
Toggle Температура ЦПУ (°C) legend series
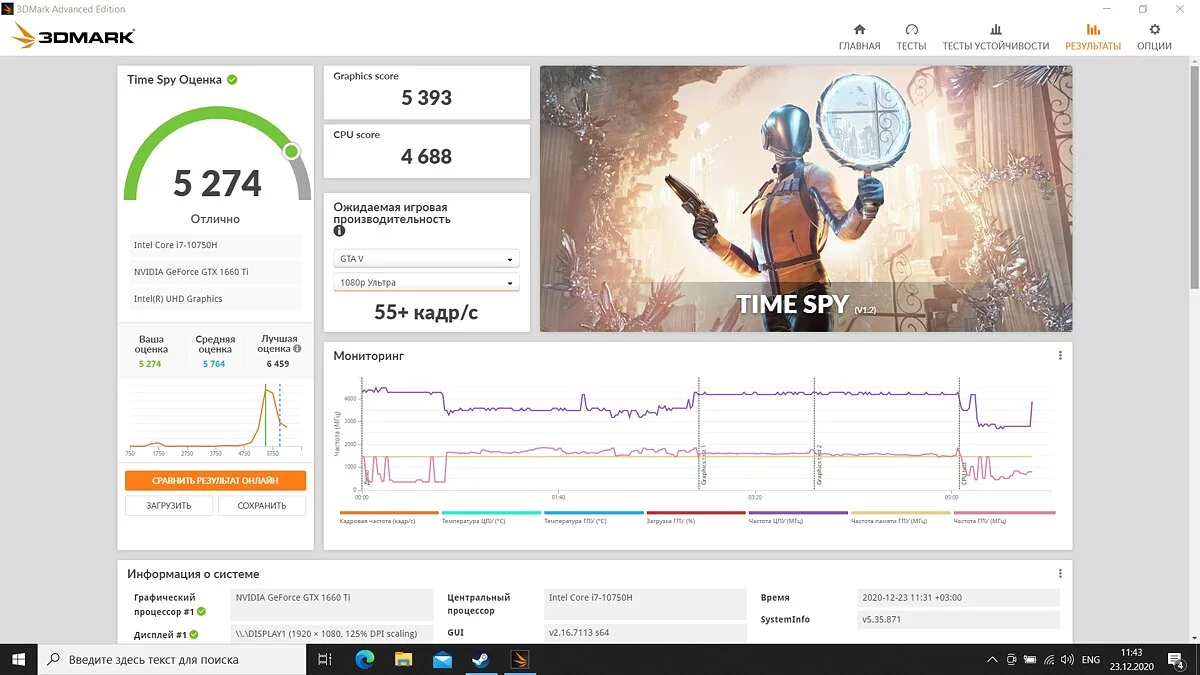[491, 518]
